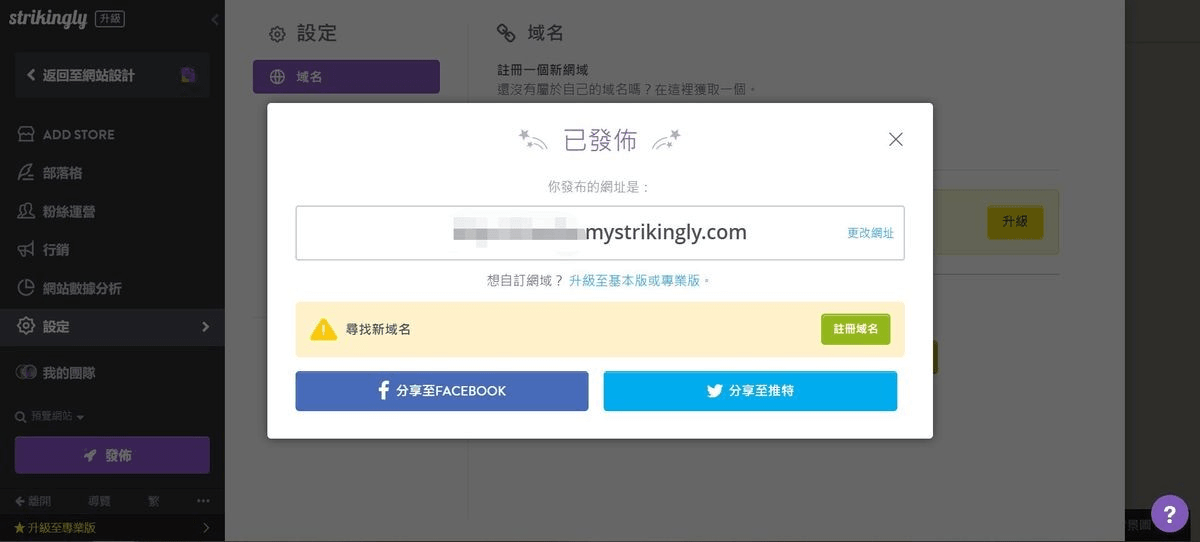
Task: Open help with purple question mark
Action: tap(1170, 514)
